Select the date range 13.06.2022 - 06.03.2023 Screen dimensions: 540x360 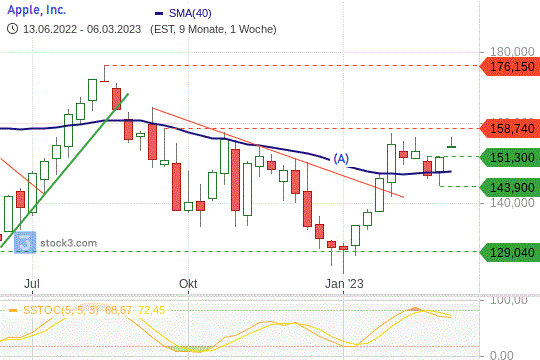coord(82,29)
